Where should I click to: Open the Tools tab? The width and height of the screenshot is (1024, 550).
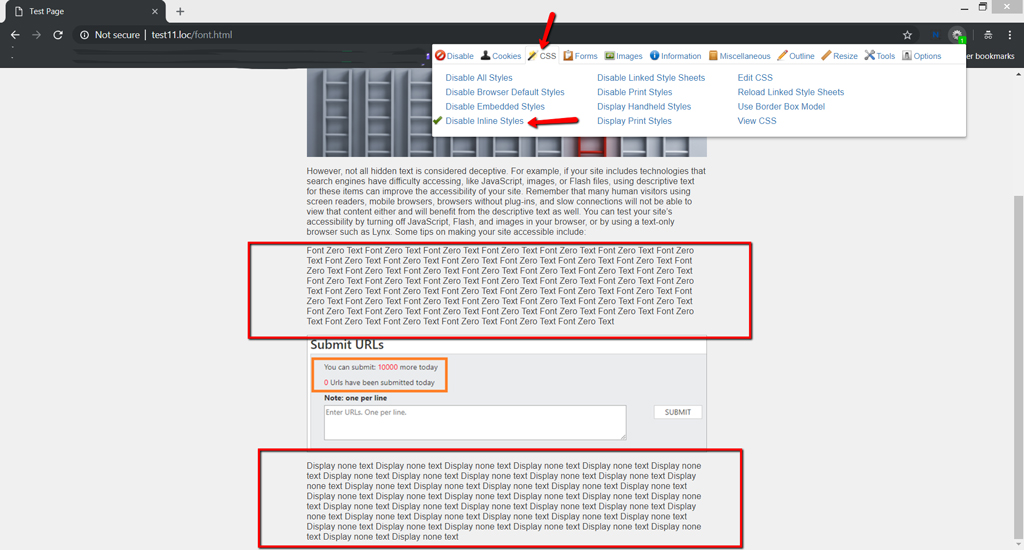point(880,56)
